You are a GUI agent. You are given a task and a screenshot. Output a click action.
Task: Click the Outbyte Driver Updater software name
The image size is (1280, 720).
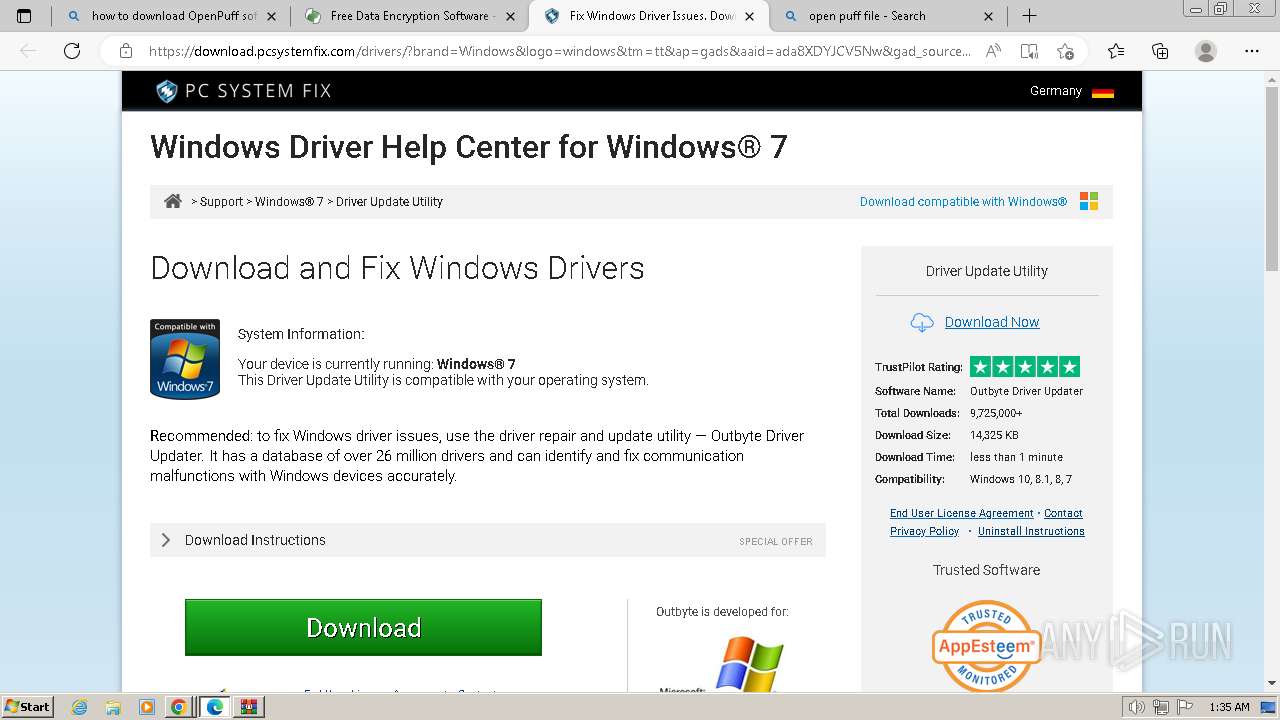click(1026, 391)
